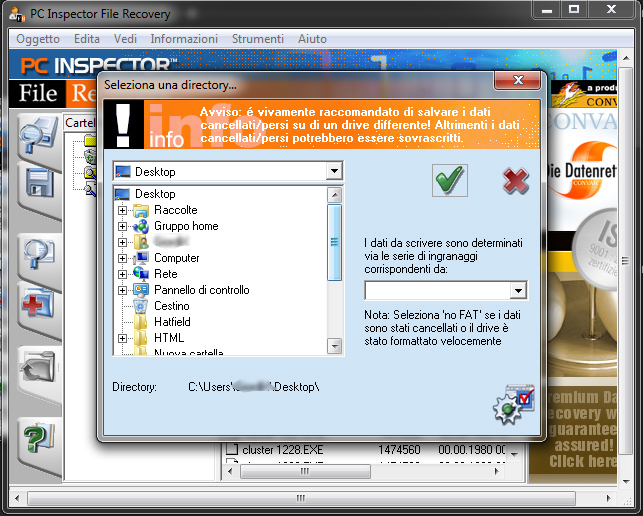Open settings gear icon in dialog
643x516 pixels.
coord(512,403)
